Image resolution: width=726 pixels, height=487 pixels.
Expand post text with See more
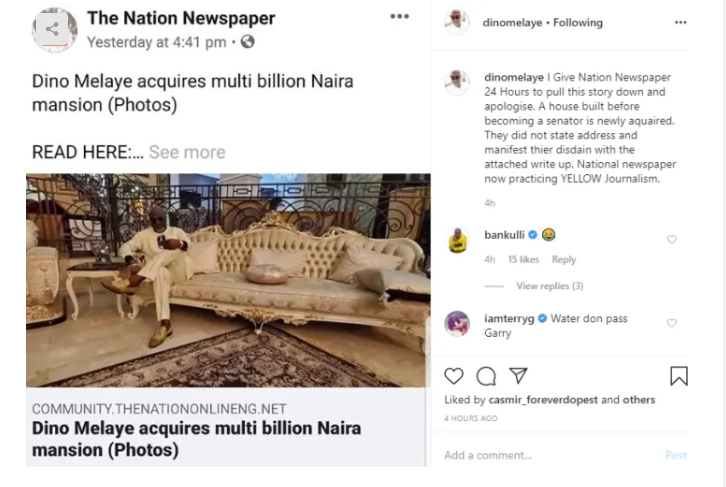tap(187, 152)
